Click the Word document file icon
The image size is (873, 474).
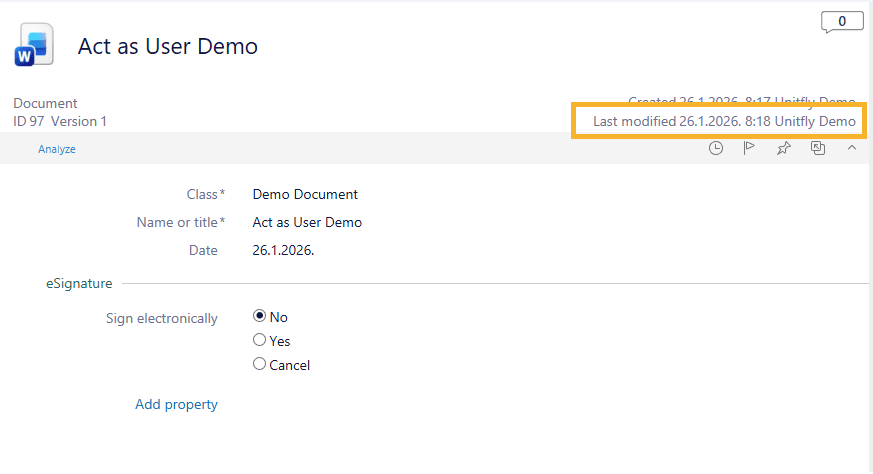34,47
